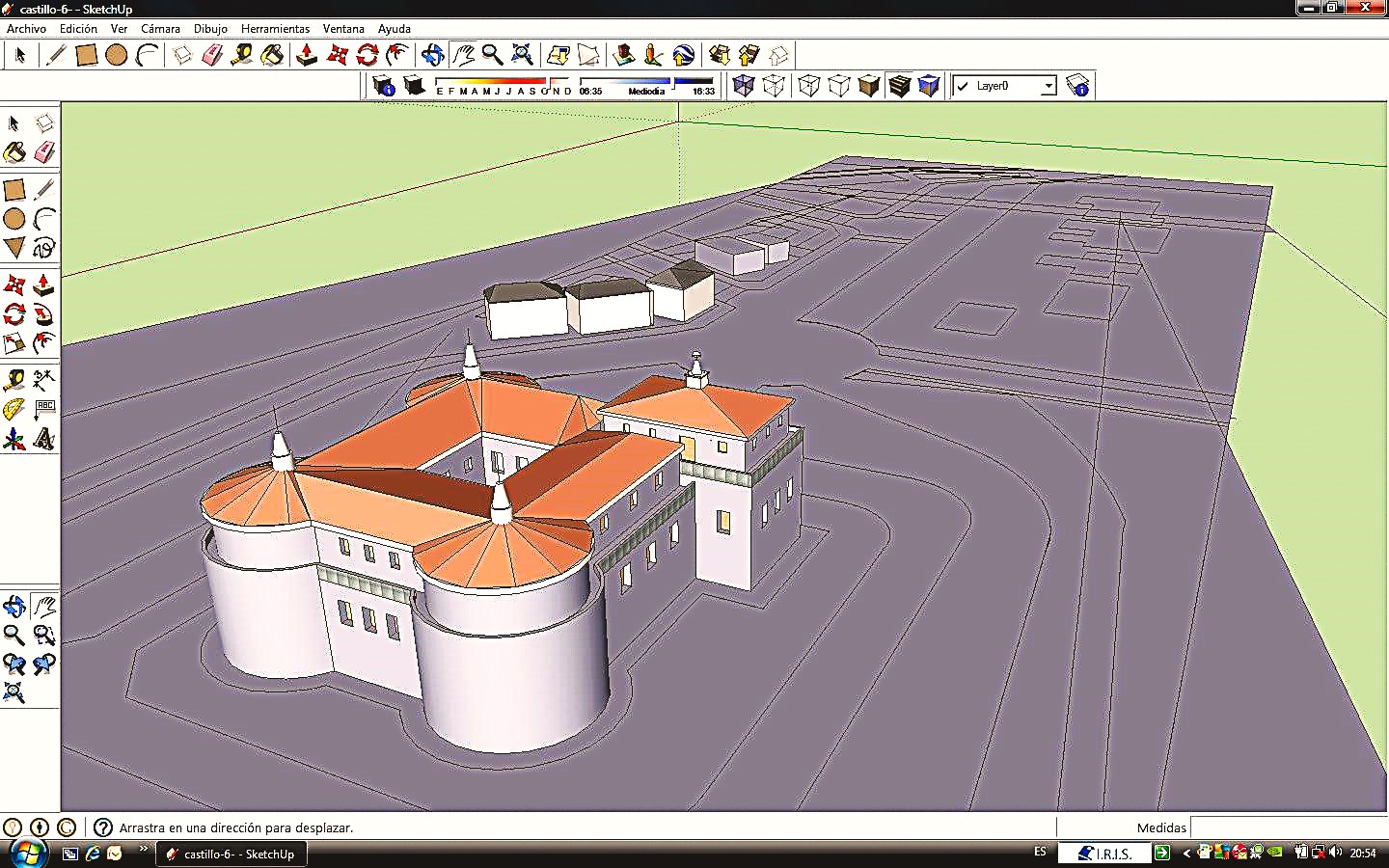The width and height of the screenshot is (1389, 868).
Task: Toggle shadows display on or off
Action: tap(414, 86)
